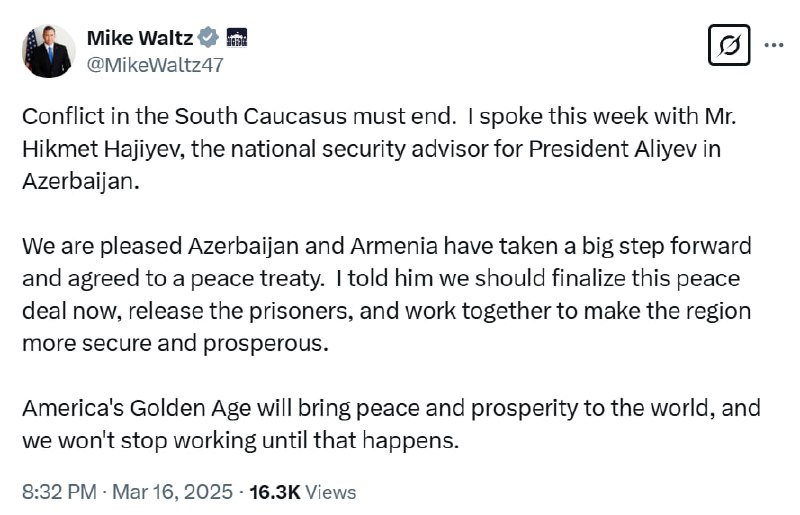Viewport: 800px width, 515px height.
Task: Click the government affiliation badge icon
Action: click(237, 38)
